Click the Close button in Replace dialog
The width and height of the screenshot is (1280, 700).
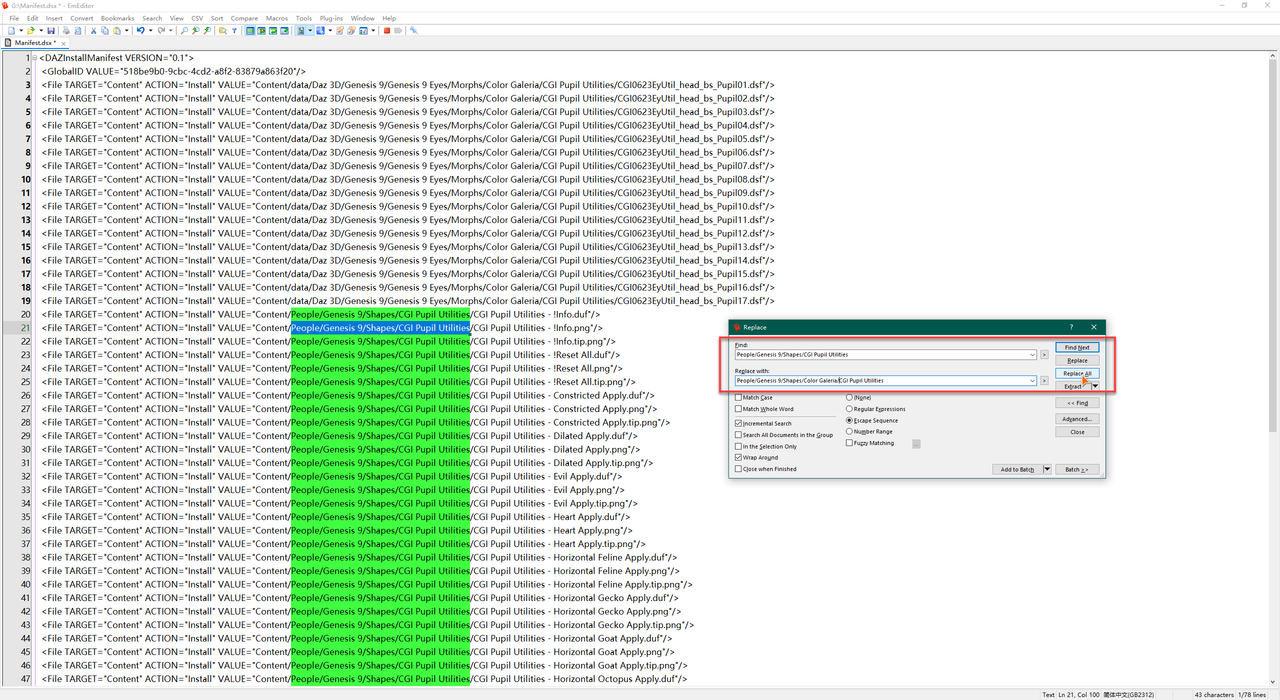pyautogui.click(x=1077, y=432)
